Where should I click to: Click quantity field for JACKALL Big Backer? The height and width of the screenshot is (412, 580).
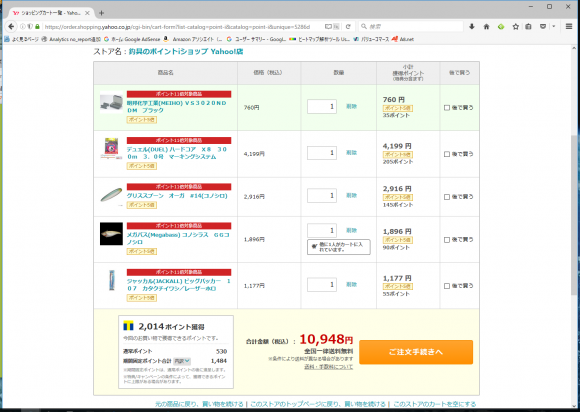click(x=322, y=285)
